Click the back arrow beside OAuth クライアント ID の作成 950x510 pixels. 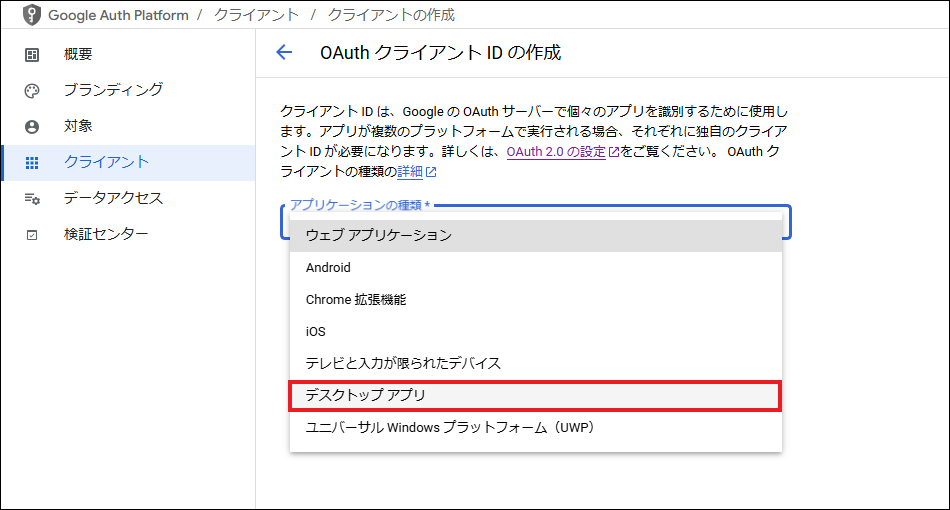point(284,53)
